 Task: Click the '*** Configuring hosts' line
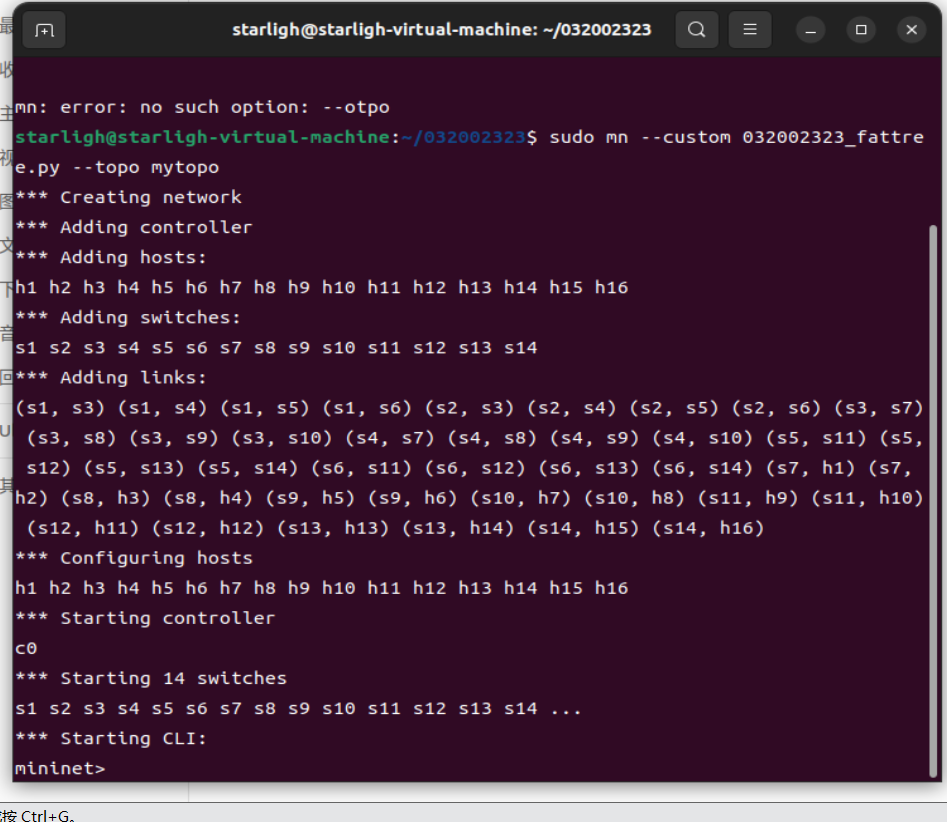[x=133, y=558]
